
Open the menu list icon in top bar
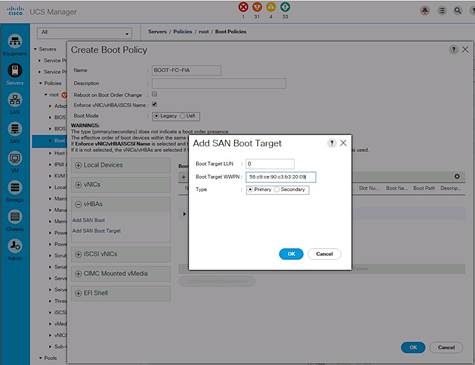[442, 11]
